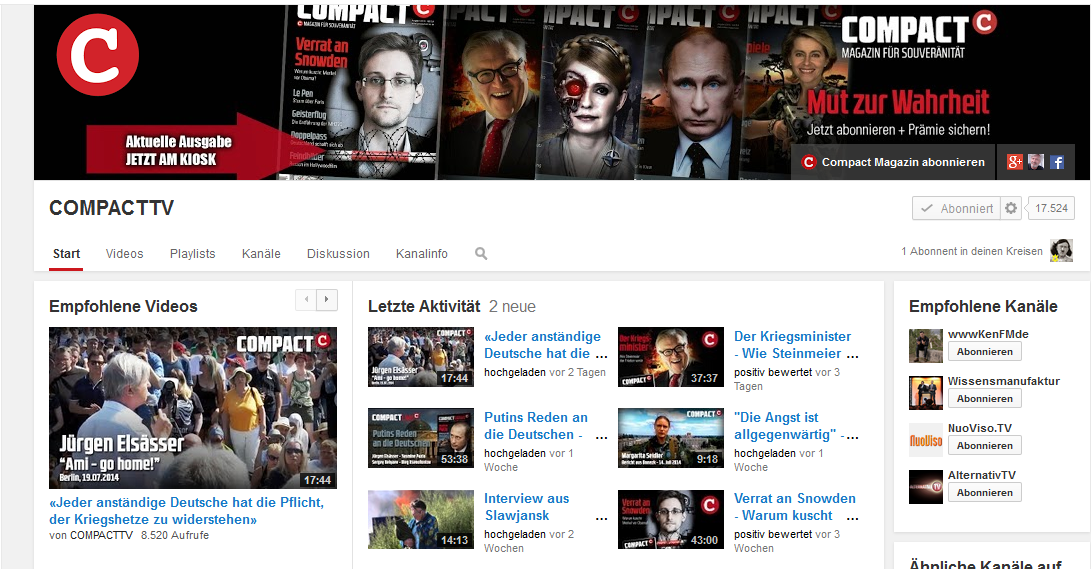Click Compact Magazin abonnieren banner link

[893, 162]
